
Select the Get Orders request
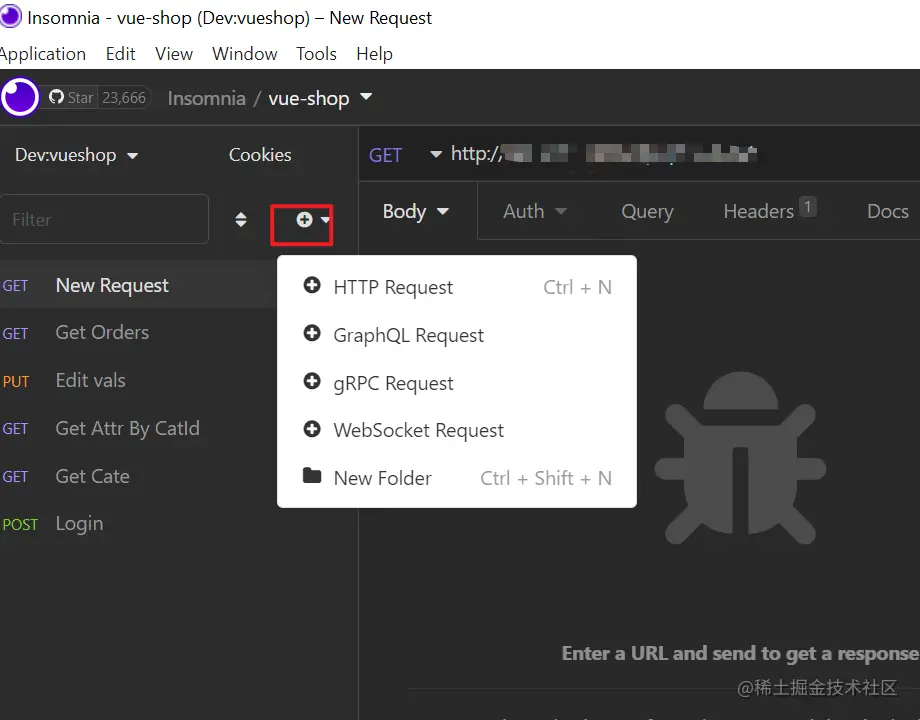pos(138,333)
